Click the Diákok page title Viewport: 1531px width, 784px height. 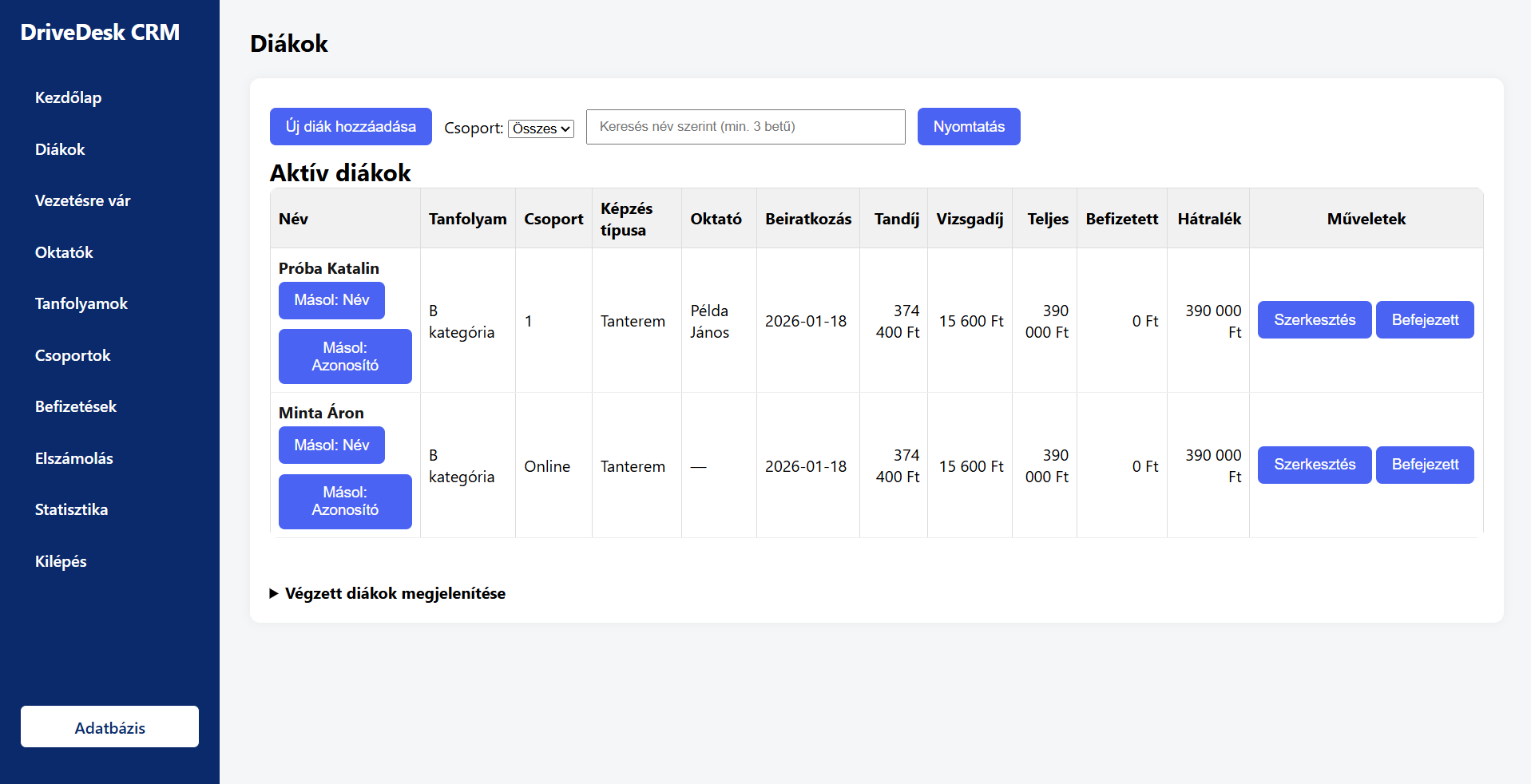point(289,43)
